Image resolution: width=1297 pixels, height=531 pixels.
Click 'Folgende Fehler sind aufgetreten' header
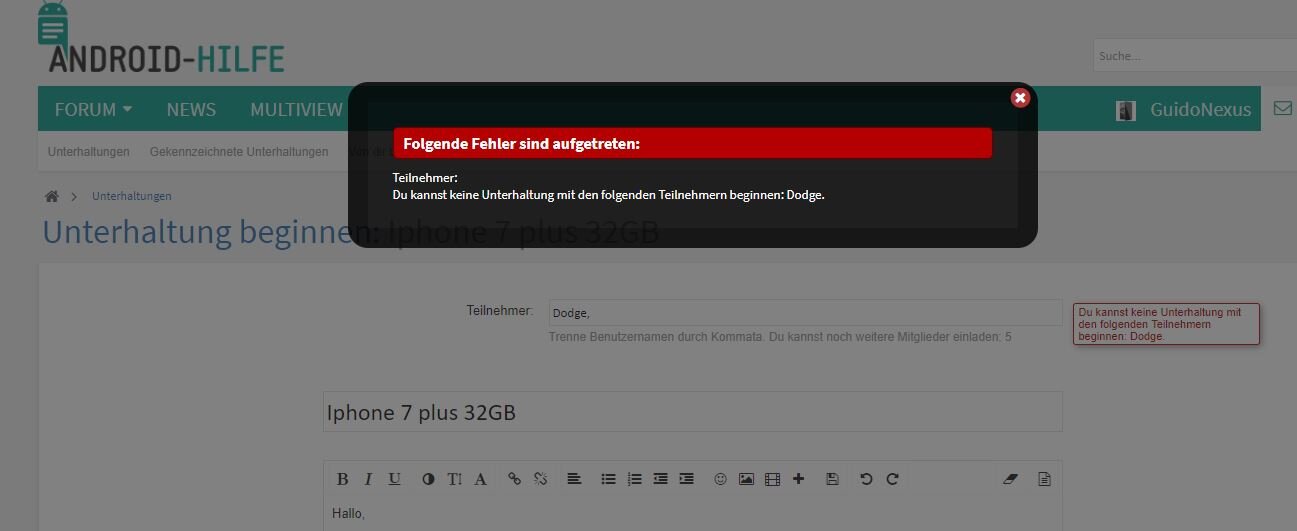coord(692,143)
